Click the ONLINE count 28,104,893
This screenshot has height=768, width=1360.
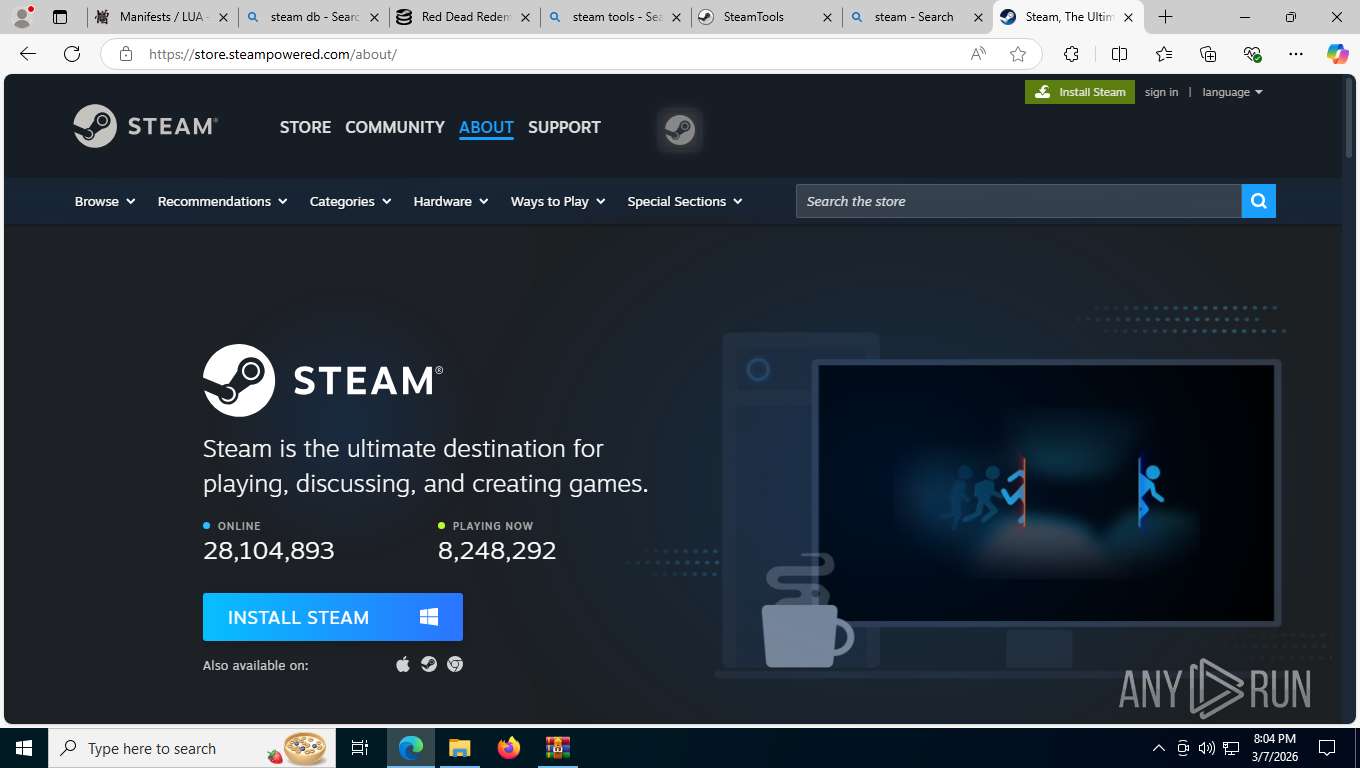click(x=269, y=550)
